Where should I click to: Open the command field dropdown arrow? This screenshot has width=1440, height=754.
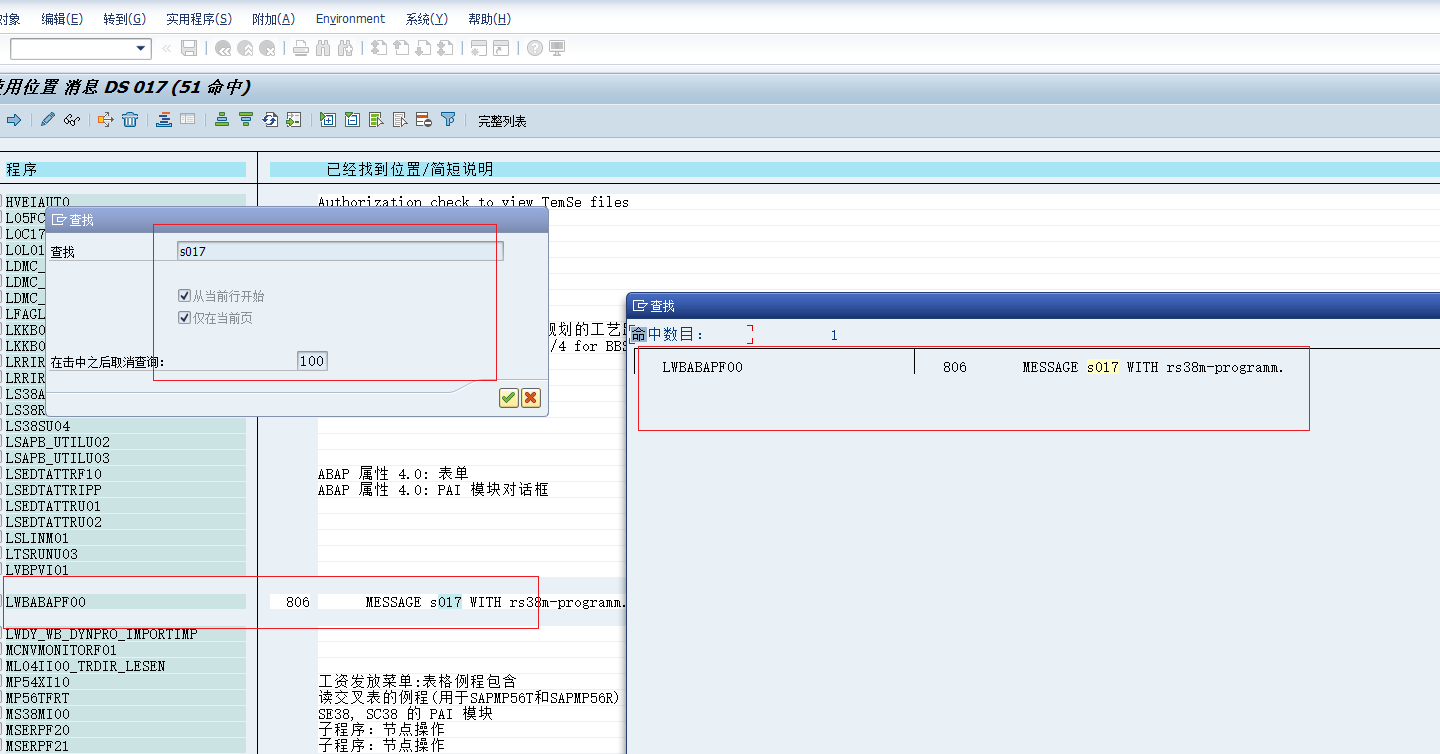point(140,48)
